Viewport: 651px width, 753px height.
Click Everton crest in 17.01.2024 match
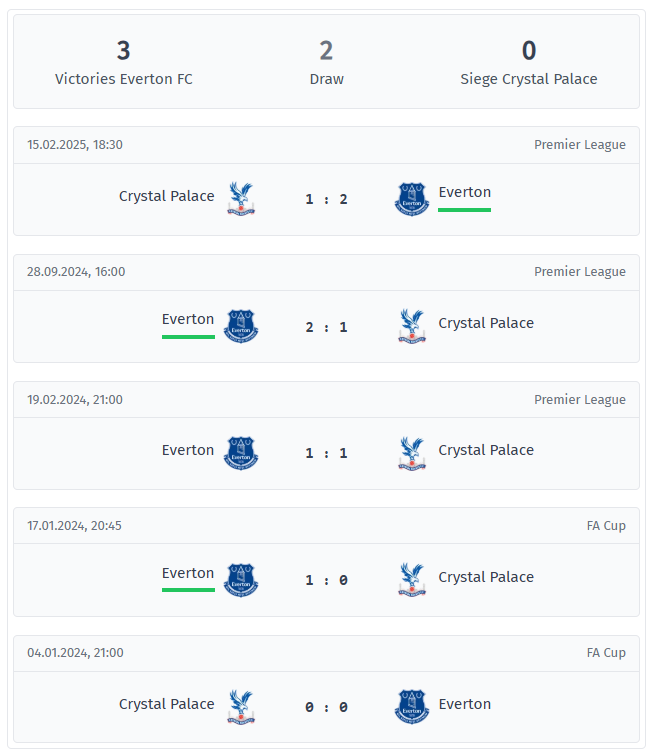[241, 580]
